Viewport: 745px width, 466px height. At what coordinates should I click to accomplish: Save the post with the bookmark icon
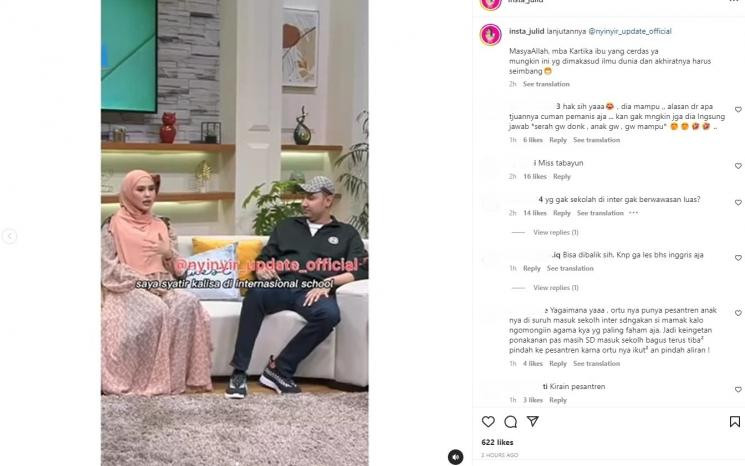735,421
